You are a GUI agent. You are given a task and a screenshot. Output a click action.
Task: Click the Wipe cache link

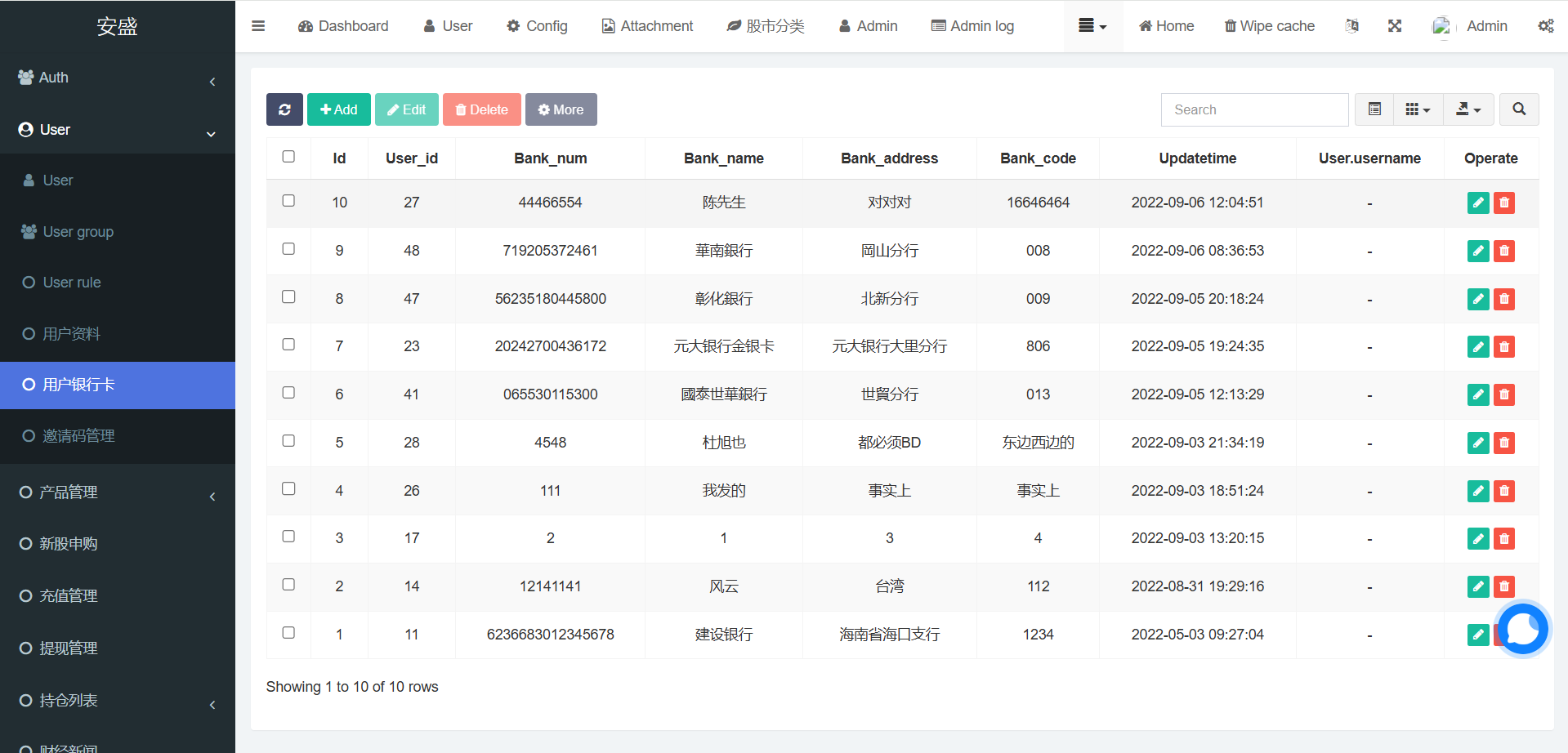pyautogui.click(x=1269, y=26)
